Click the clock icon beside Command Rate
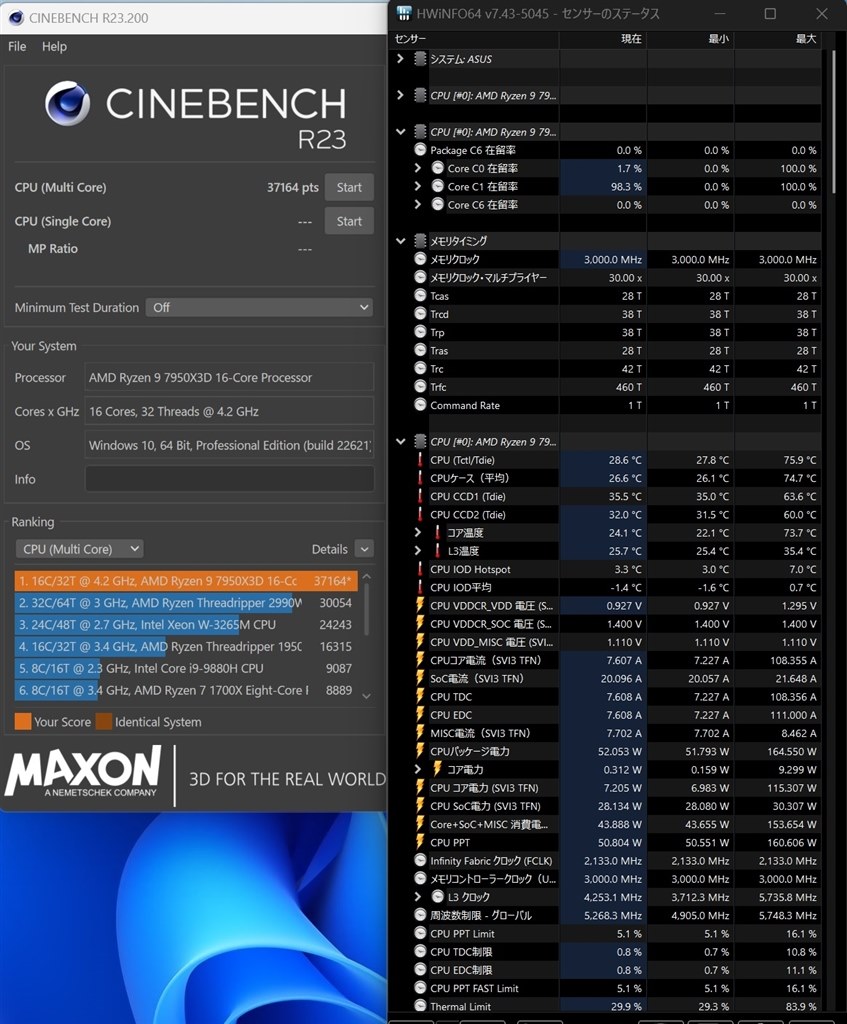 (x=421, y=405)
